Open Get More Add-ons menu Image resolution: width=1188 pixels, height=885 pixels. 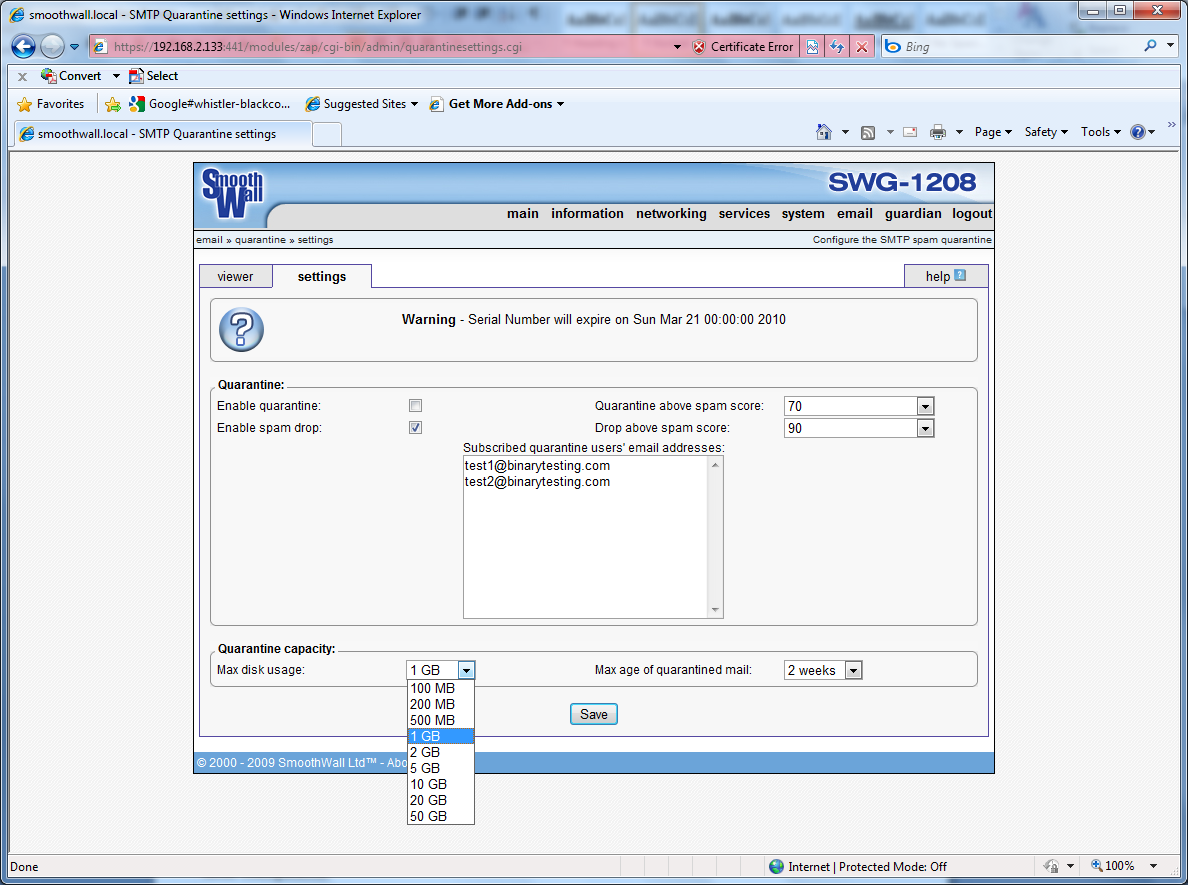497,104
